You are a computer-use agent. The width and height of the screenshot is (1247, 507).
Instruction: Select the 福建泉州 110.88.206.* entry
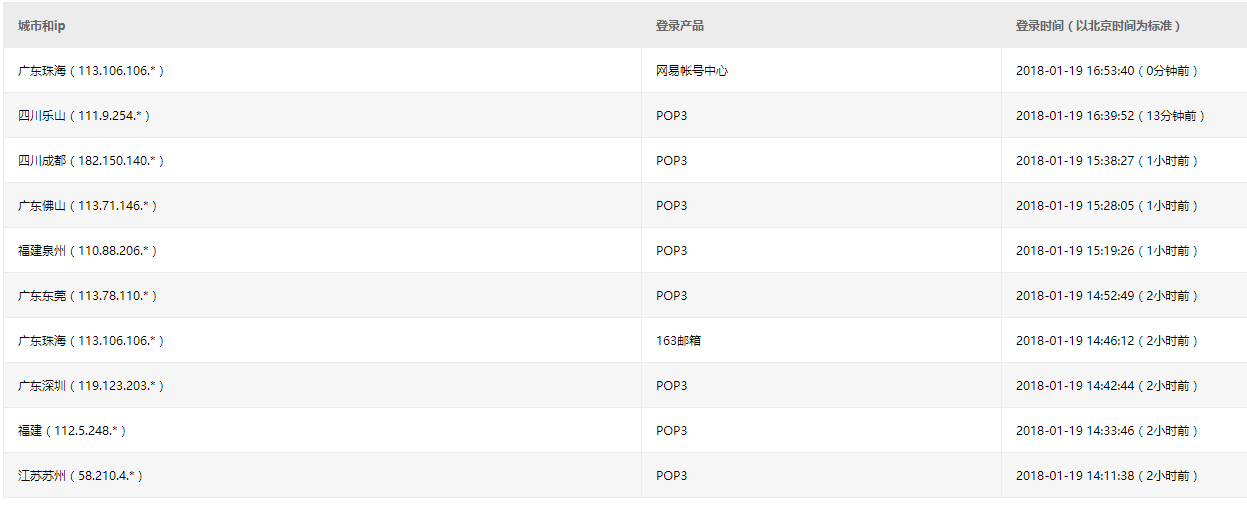[x=88, y=251]
